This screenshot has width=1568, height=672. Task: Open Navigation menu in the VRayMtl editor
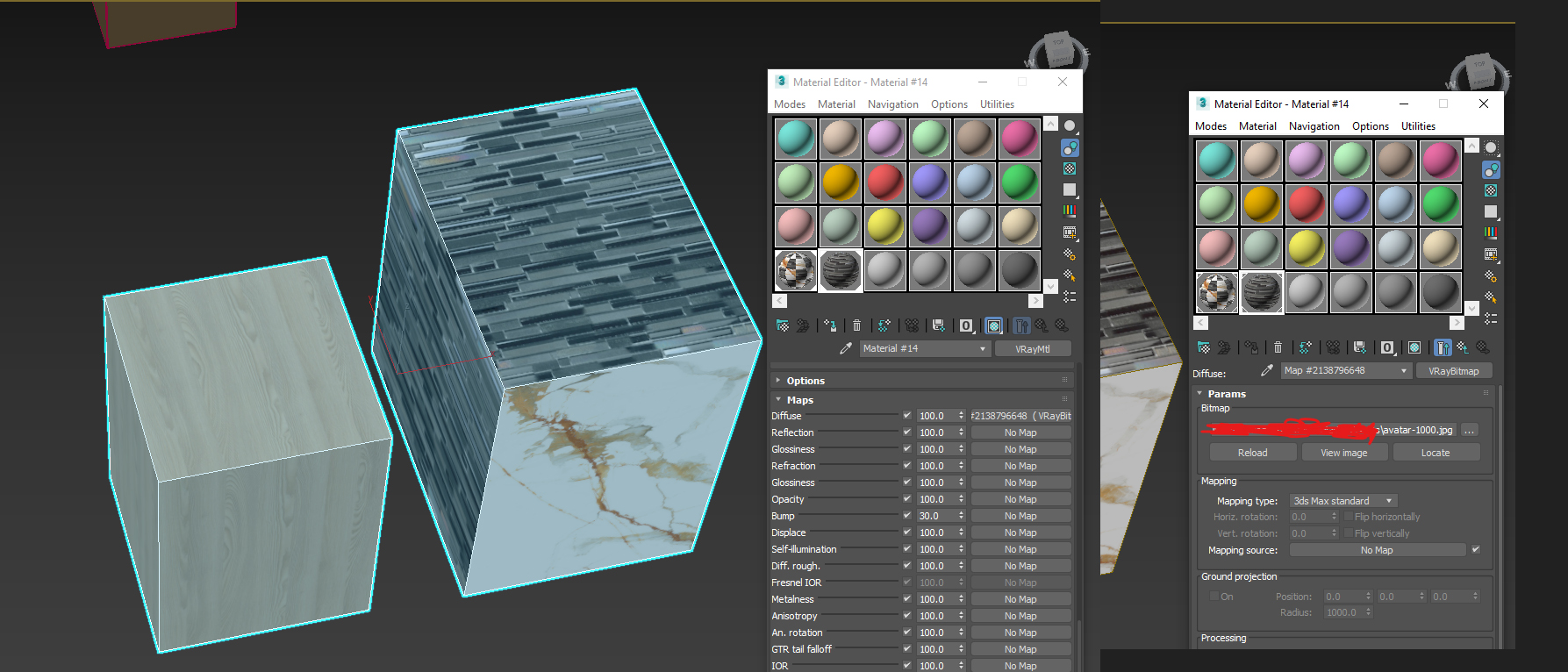892,104
